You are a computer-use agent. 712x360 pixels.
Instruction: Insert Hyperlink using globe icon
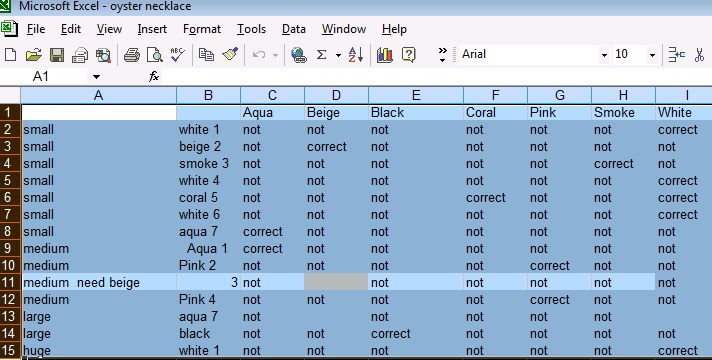pyautogui.click(x=298, y=55)
